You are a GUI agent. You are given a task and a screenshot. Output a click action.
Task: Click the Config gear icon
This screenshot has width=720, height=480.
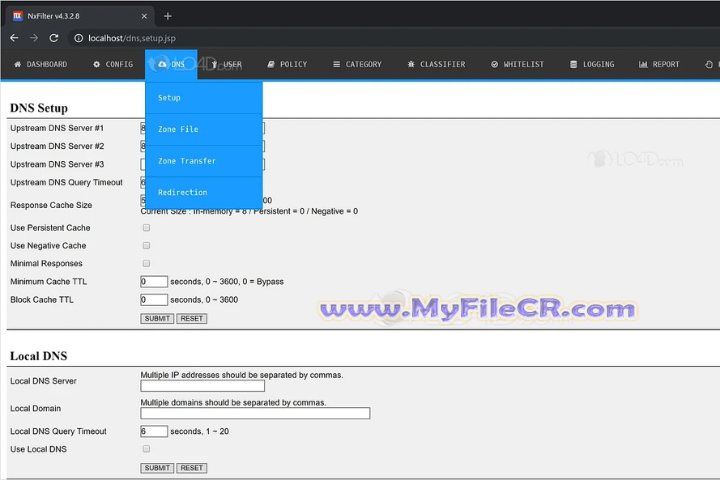coord(96,64)
